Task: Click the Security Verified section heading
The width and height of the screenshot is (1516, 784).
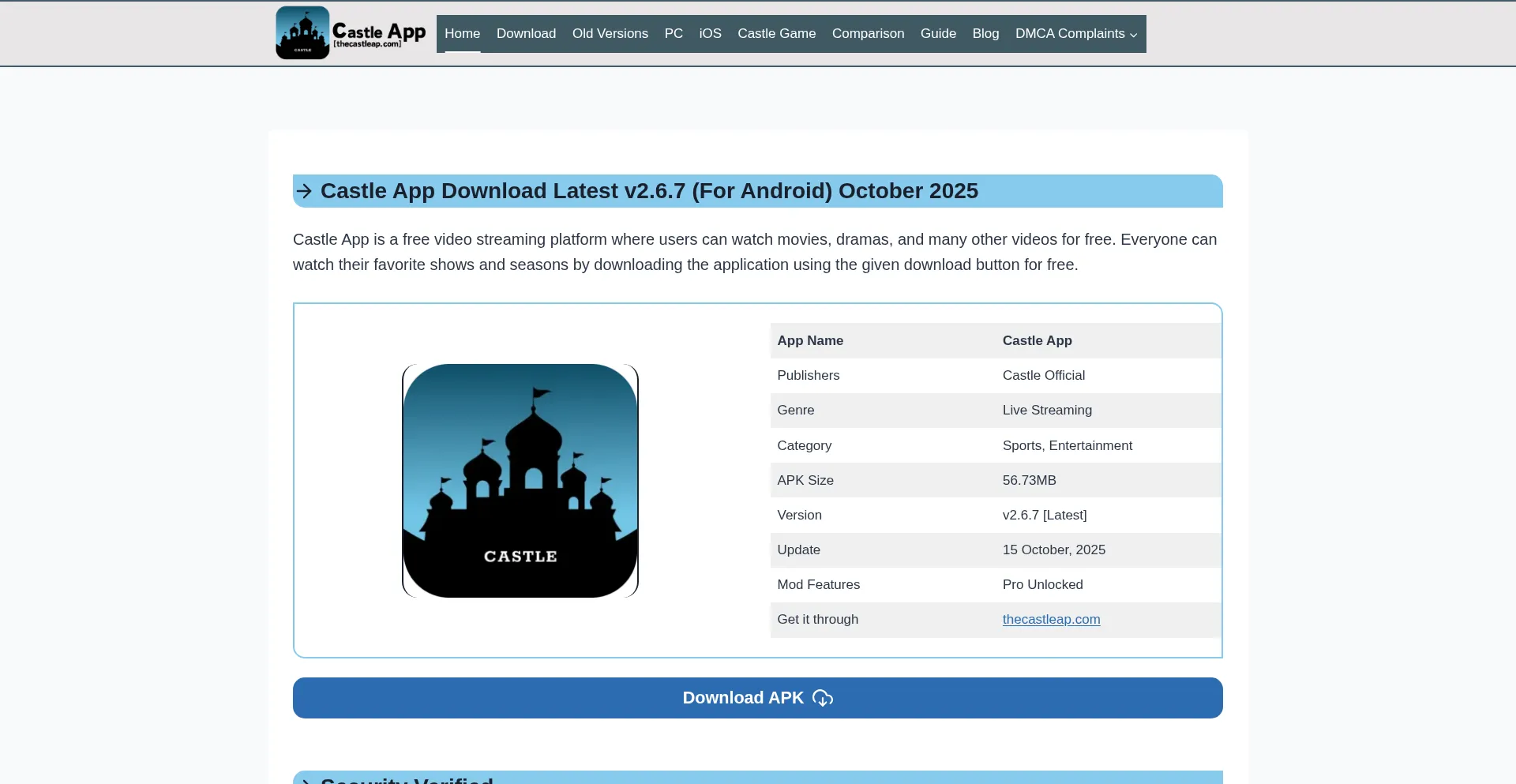Action: tap(407, 779)
